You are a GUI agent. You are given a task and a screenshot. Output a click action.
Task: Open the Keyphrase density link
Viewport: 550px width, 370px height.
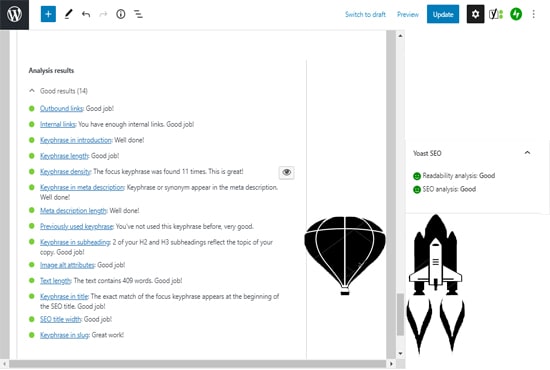click(x=65, y=172)
